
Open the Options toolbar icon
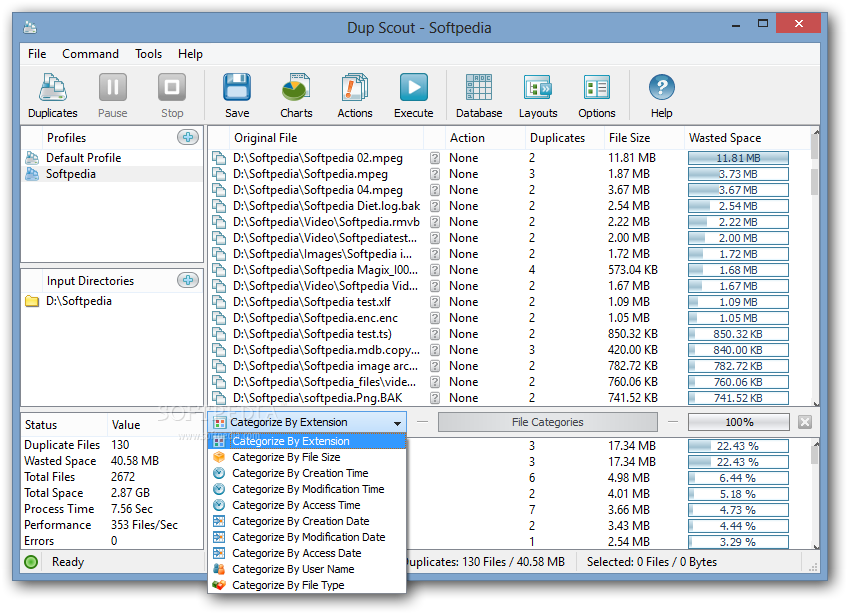(x=597, y=88)
